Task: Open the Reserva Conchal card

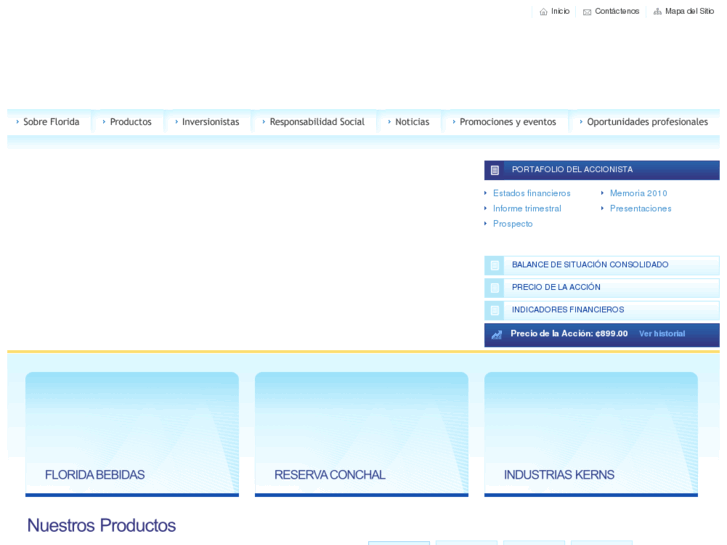Action: coord(362,434)
